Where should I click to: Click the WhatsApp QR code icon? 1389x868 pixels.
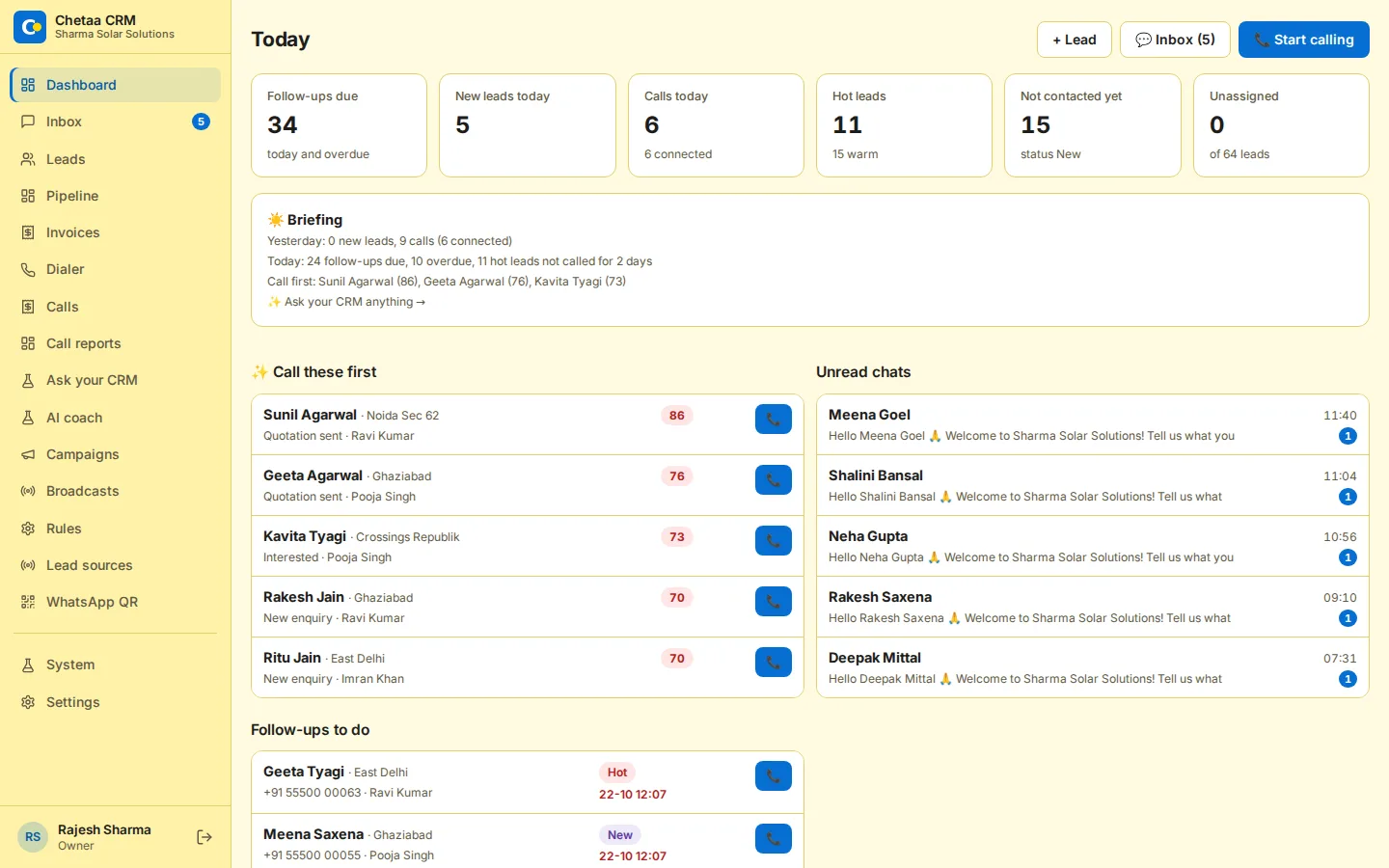coord(28,602)
